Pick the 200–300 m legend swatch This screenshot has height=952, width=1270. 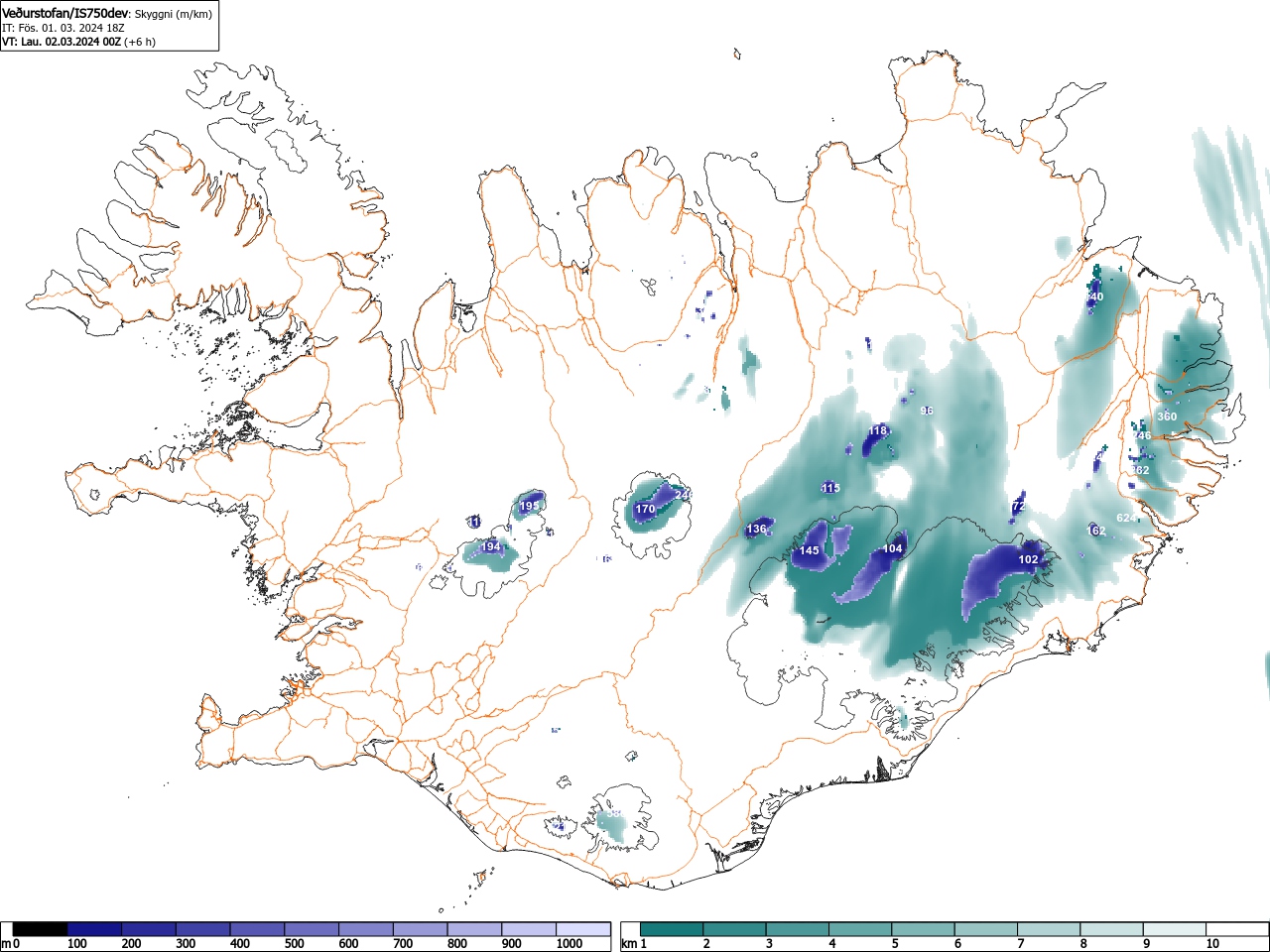[149, 929]
